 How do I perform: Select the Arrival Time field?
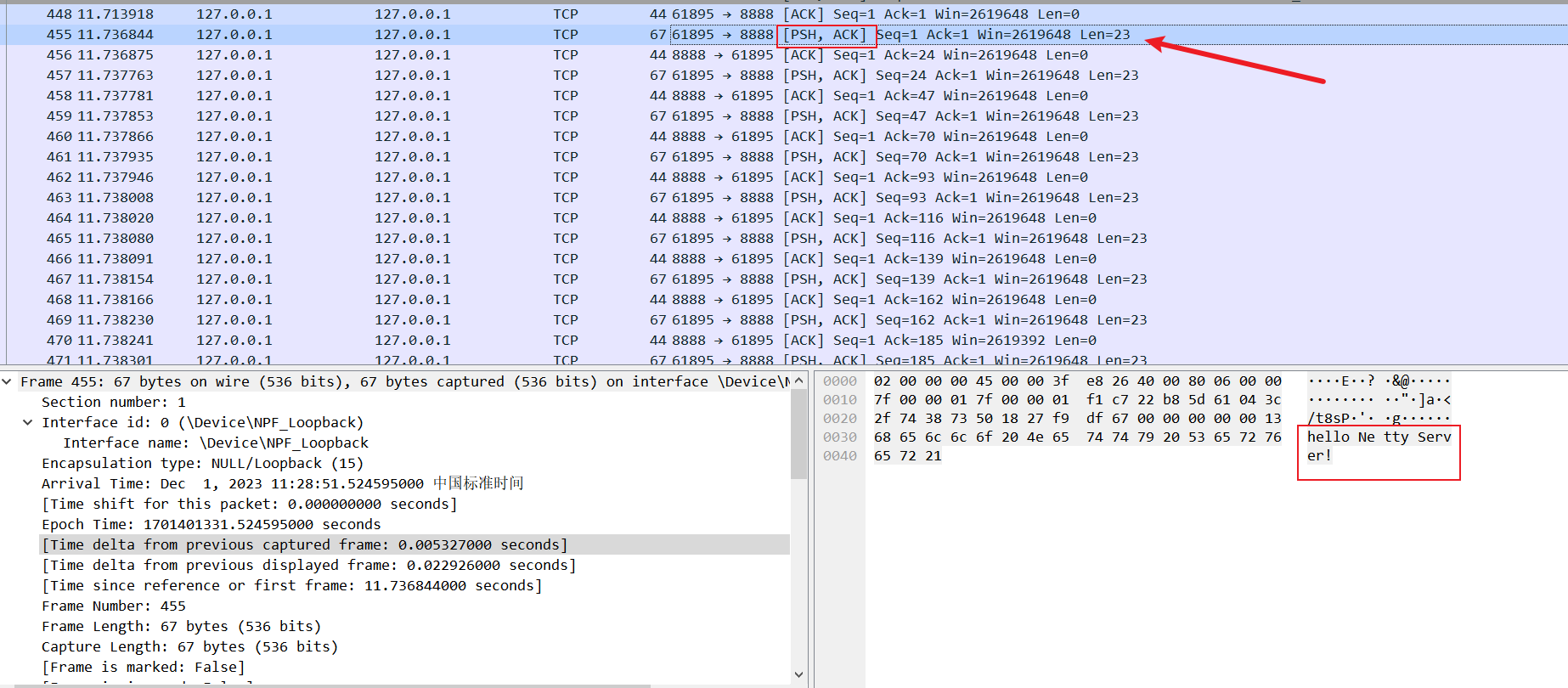(232, 483)
